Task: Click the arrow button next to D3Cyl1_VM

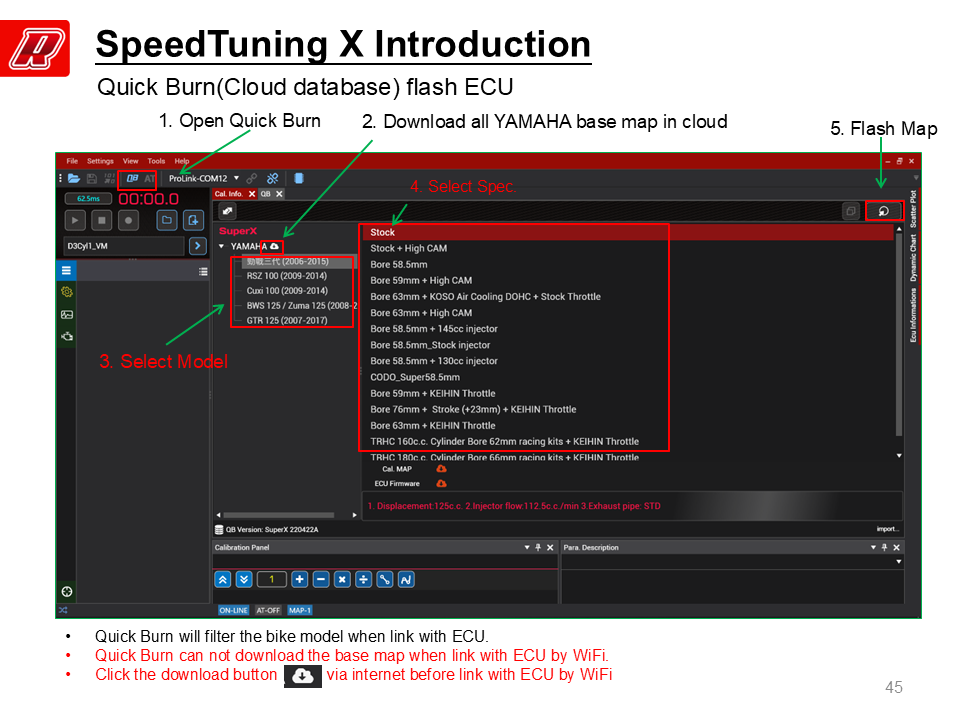Action: pos(197,246)
